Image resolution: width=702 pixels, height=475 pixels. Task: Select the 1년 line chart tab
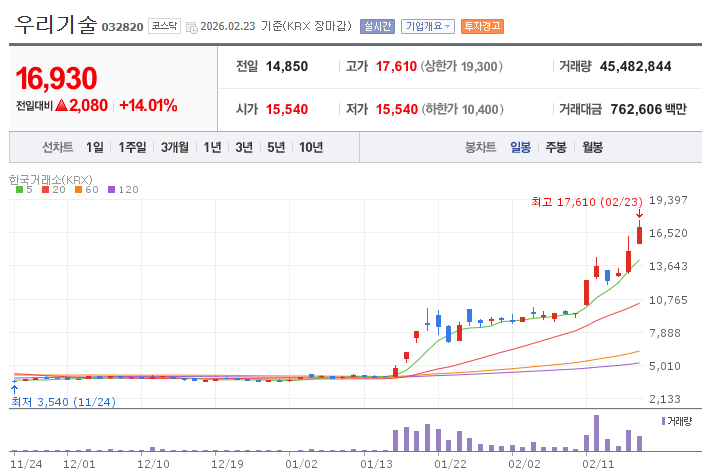[x=212, y=147]
